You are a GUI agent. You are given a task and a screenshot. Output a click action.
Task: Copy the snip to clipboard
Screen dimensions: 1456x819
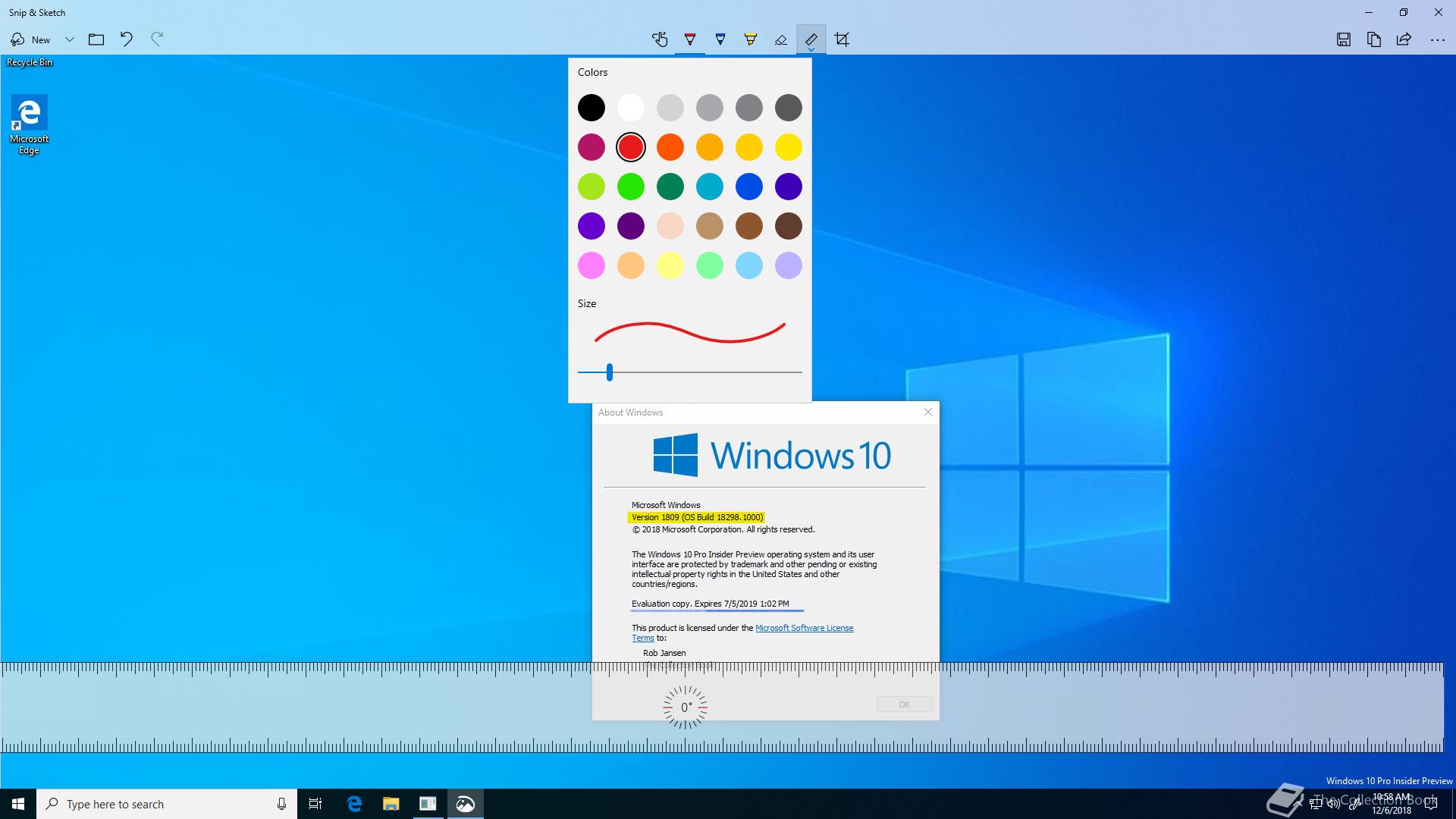[1374, 39]
